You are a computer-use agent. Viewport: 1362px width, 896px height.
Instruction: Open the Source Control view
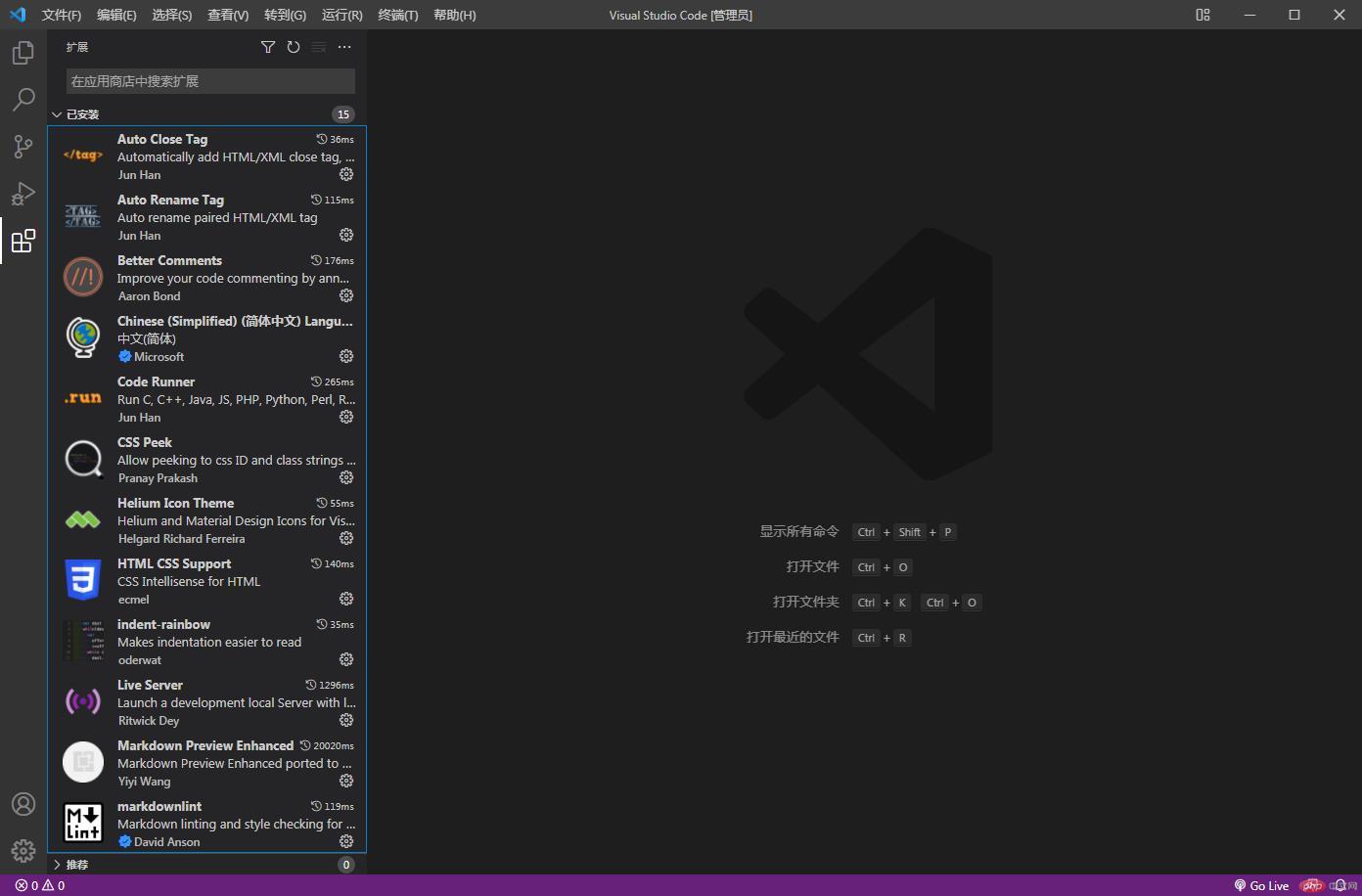pyautogui.click(x=23, y=146)
